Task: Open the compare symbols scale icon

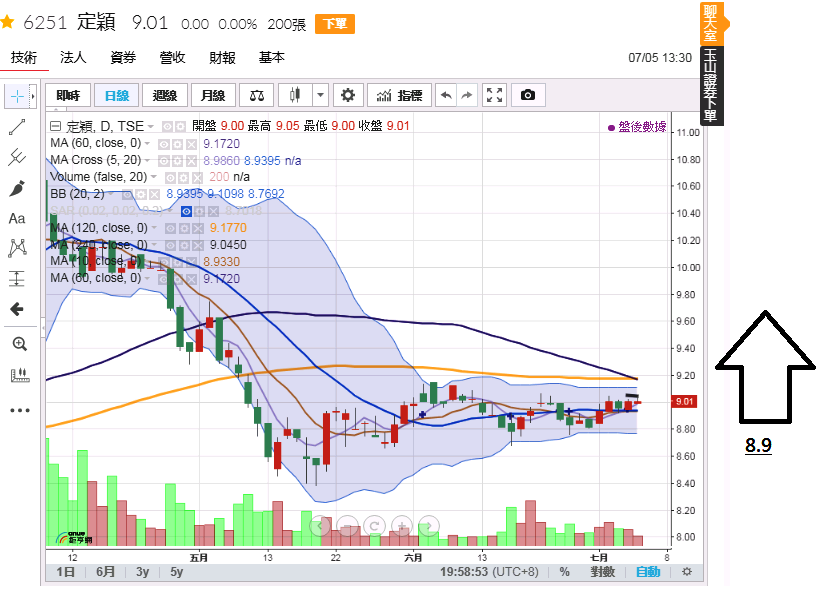Action: tap(257, 96)
